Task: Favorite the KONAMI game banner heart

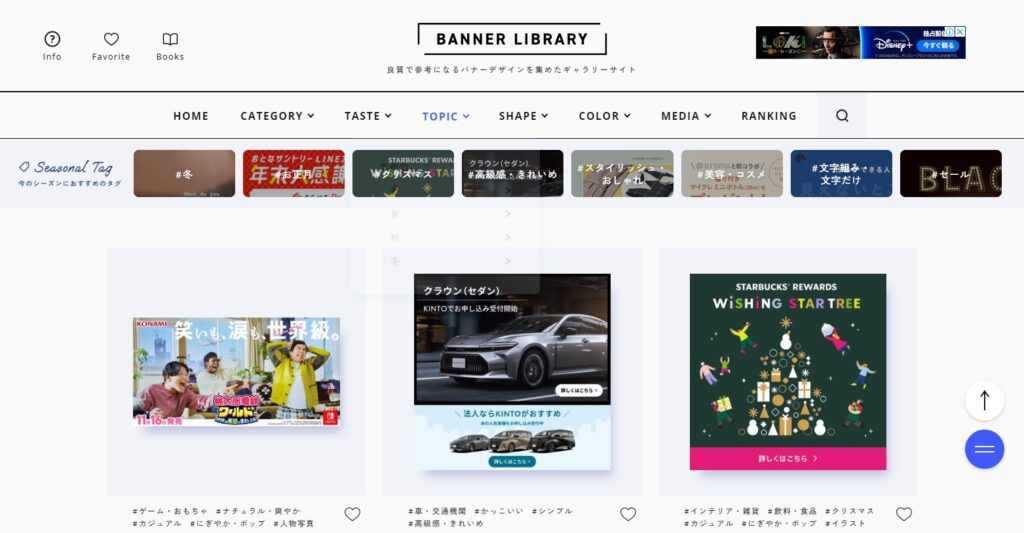Action: pos(352,514)
